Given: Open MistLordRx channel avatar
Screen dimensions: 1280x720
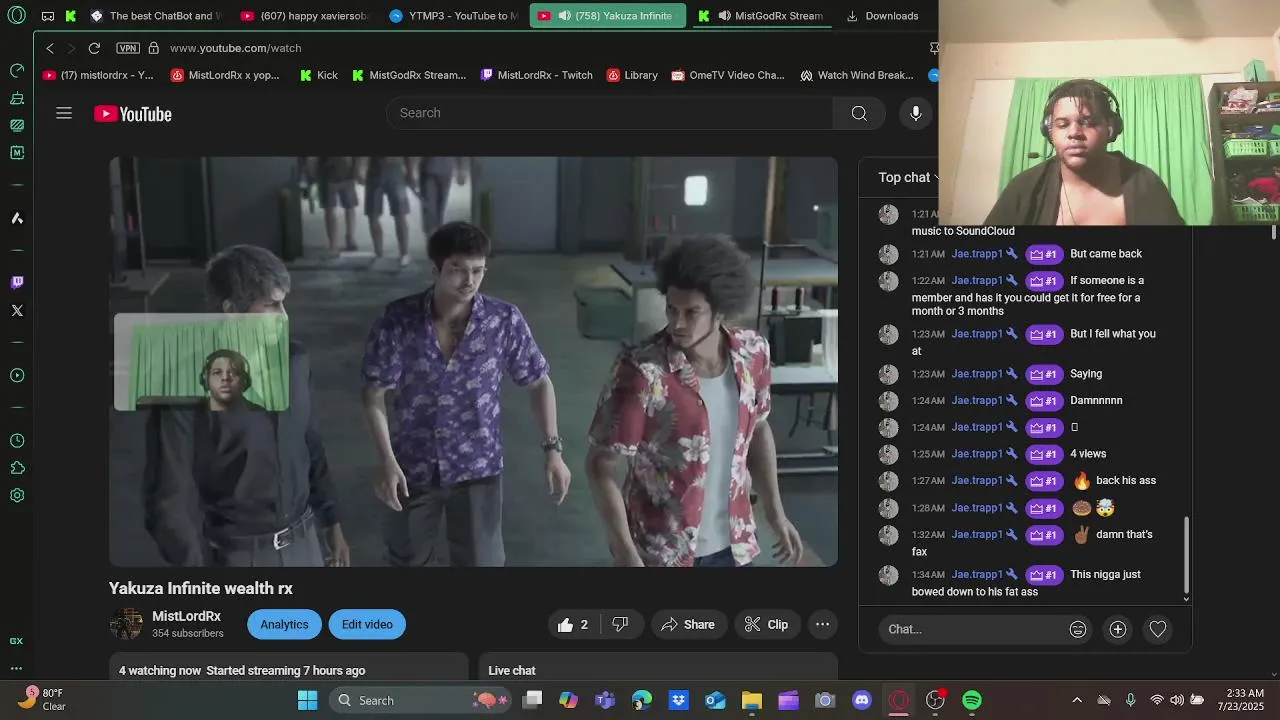Looking at the screenshot, I should pyautogui.click(x=126, y=624).
